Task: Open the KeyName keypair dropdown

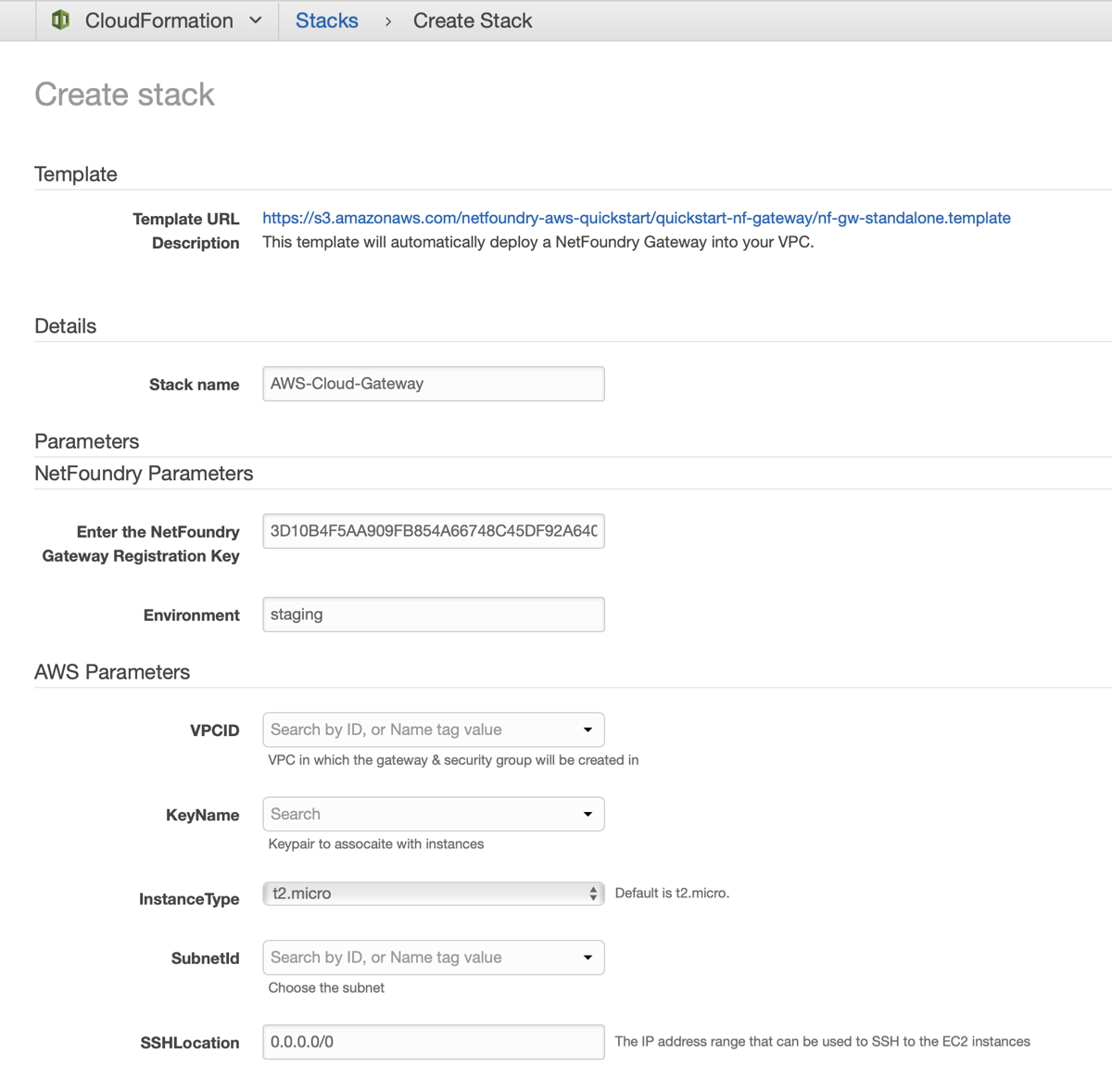Action: [434, 814]
